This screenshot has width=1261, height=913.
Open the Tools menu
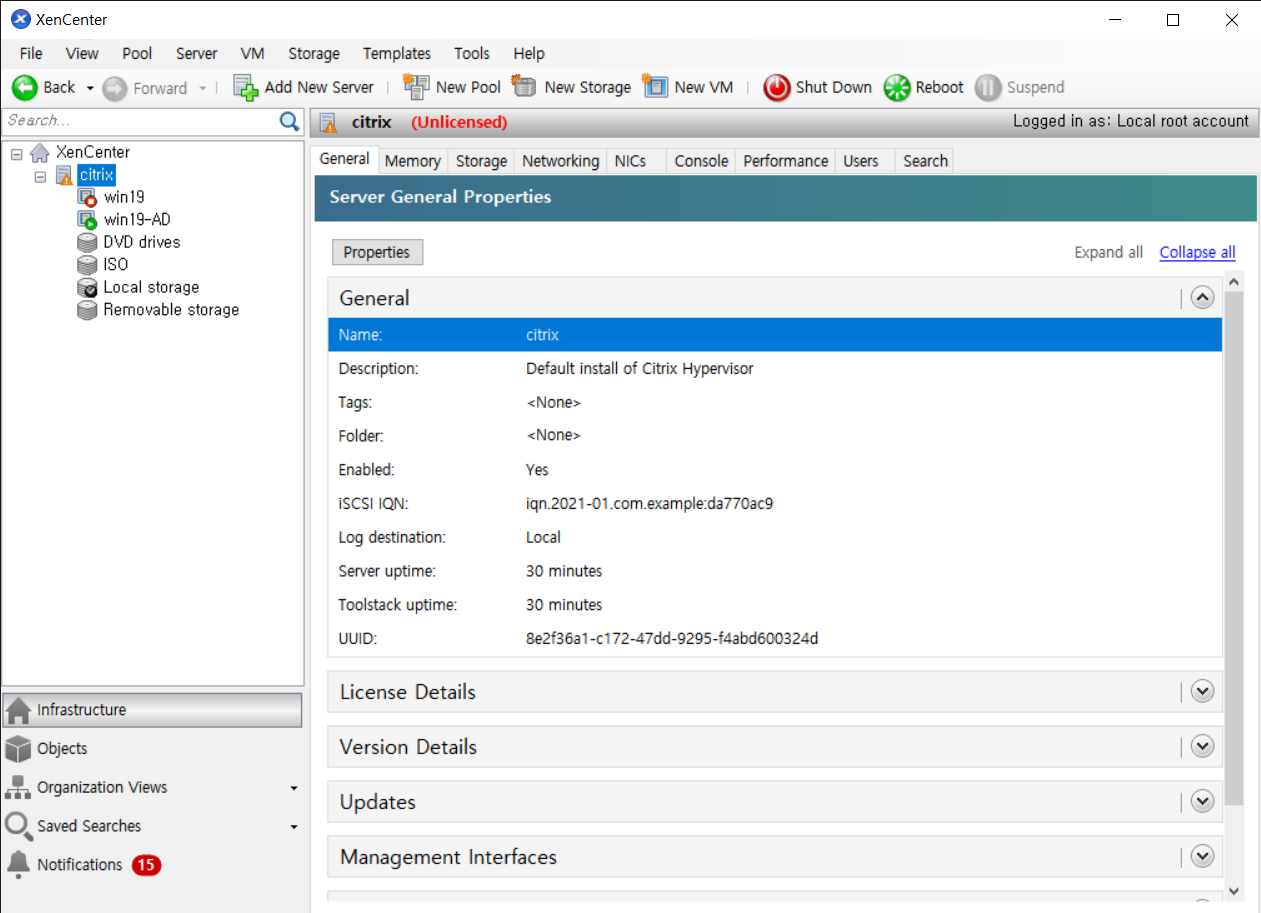472,53
